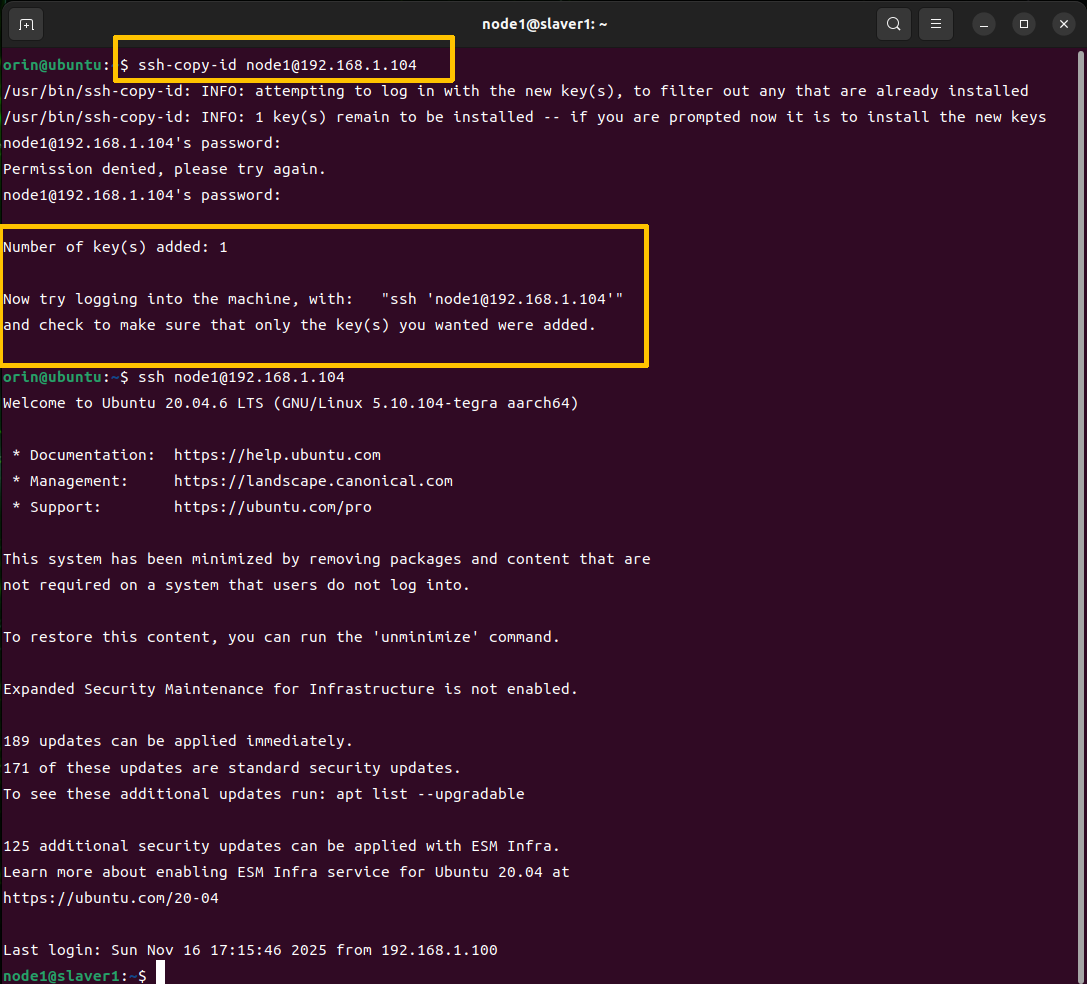Click the '* Management:' label

[x=71, y=481]
